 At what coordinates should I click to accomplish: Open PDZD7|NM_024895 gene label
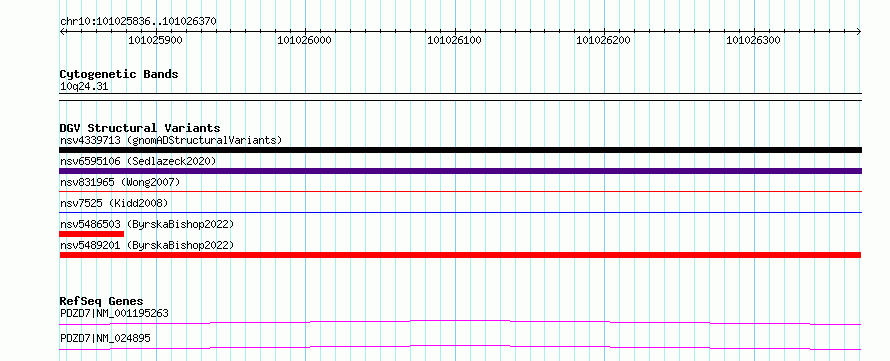pos(105,338)
